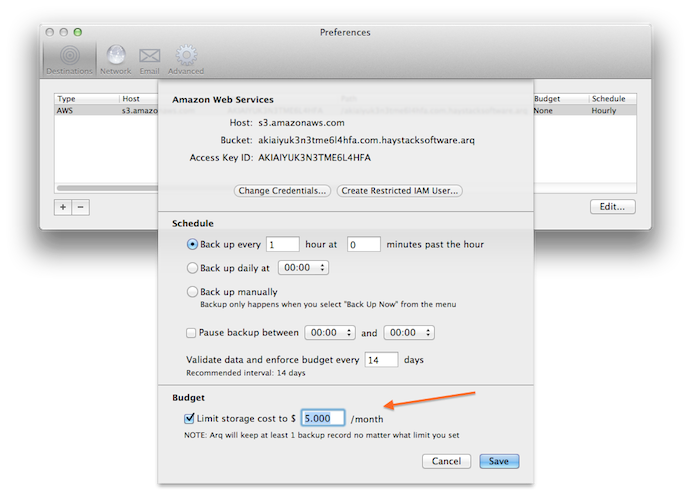Cancel the destination settings sheet
Screen dimensions: 691x491
(x=446, y=461)
